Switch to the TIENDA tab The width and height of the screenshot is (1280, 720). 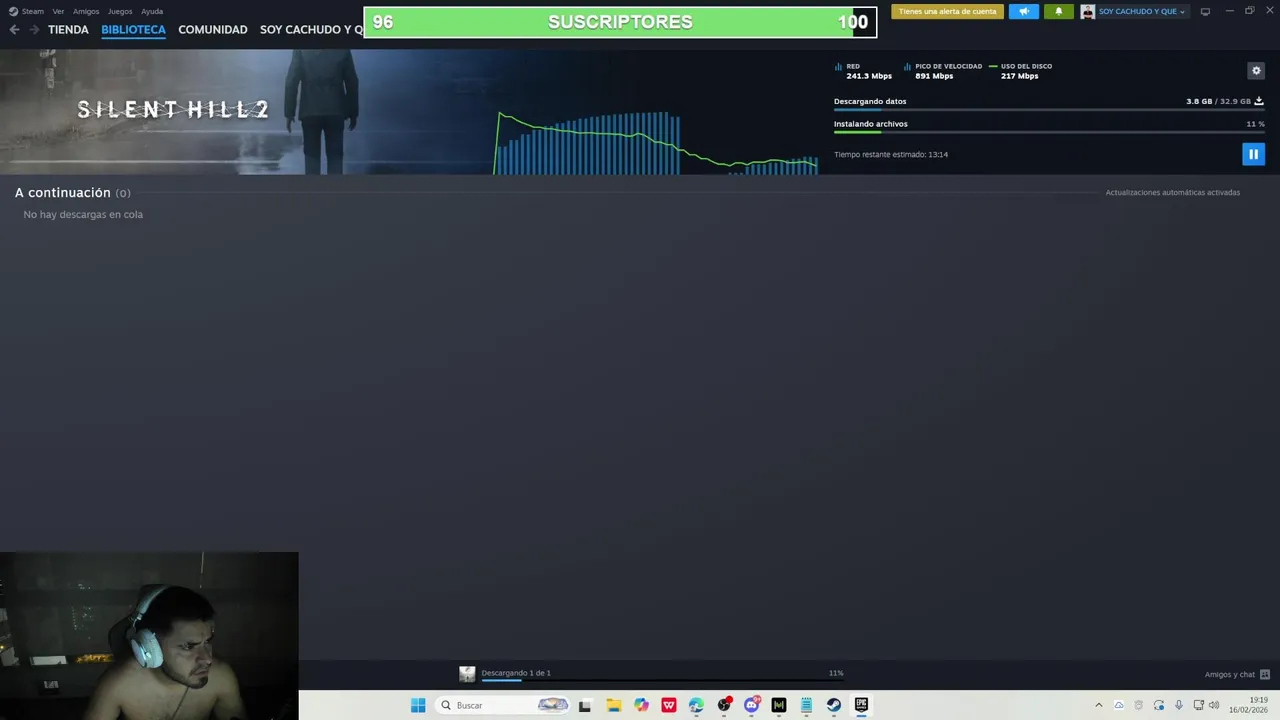pyautogui.click(x=68, y=30)
